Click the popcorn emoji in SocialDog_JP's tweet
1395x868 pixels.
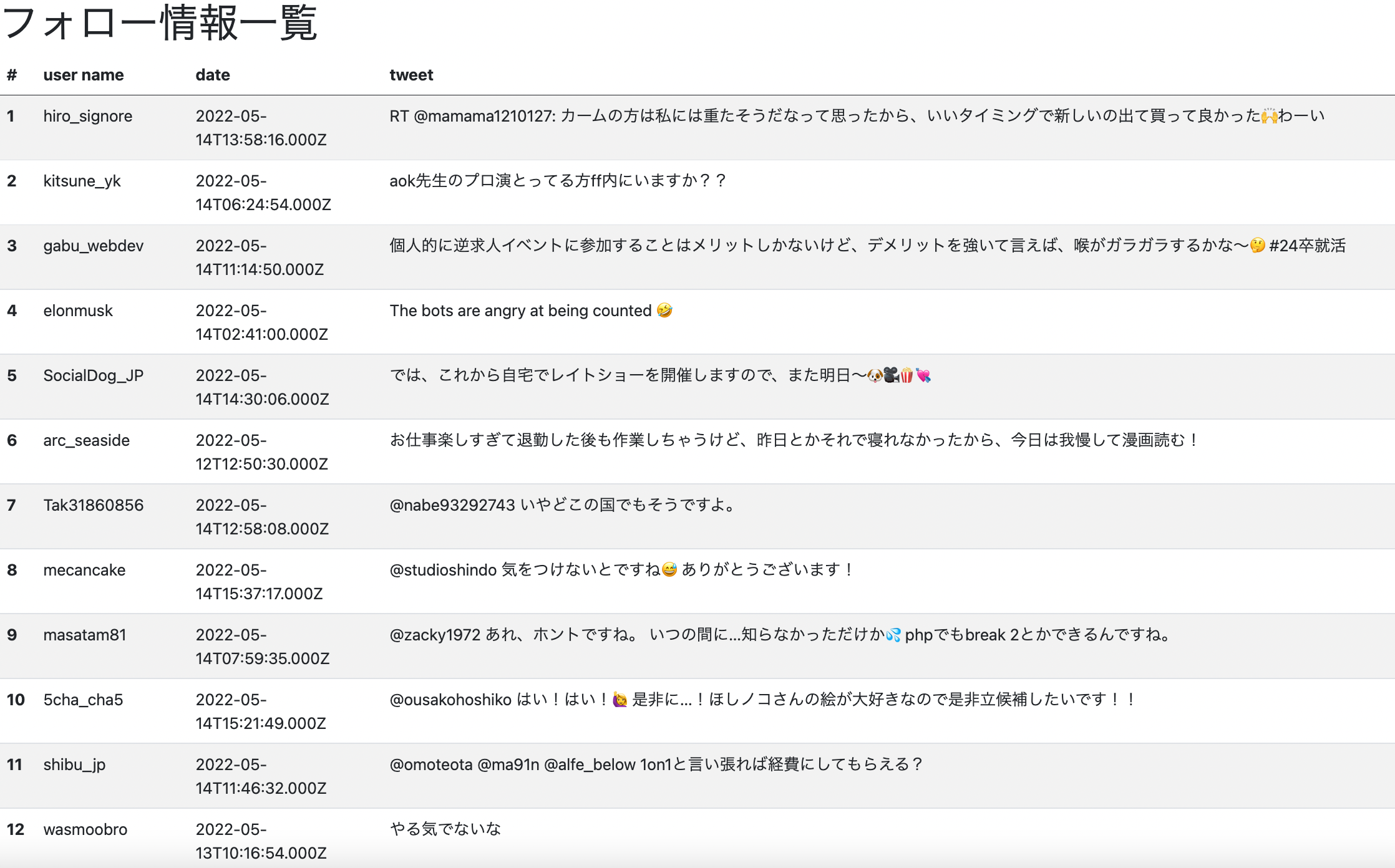[x=907, y=375]
